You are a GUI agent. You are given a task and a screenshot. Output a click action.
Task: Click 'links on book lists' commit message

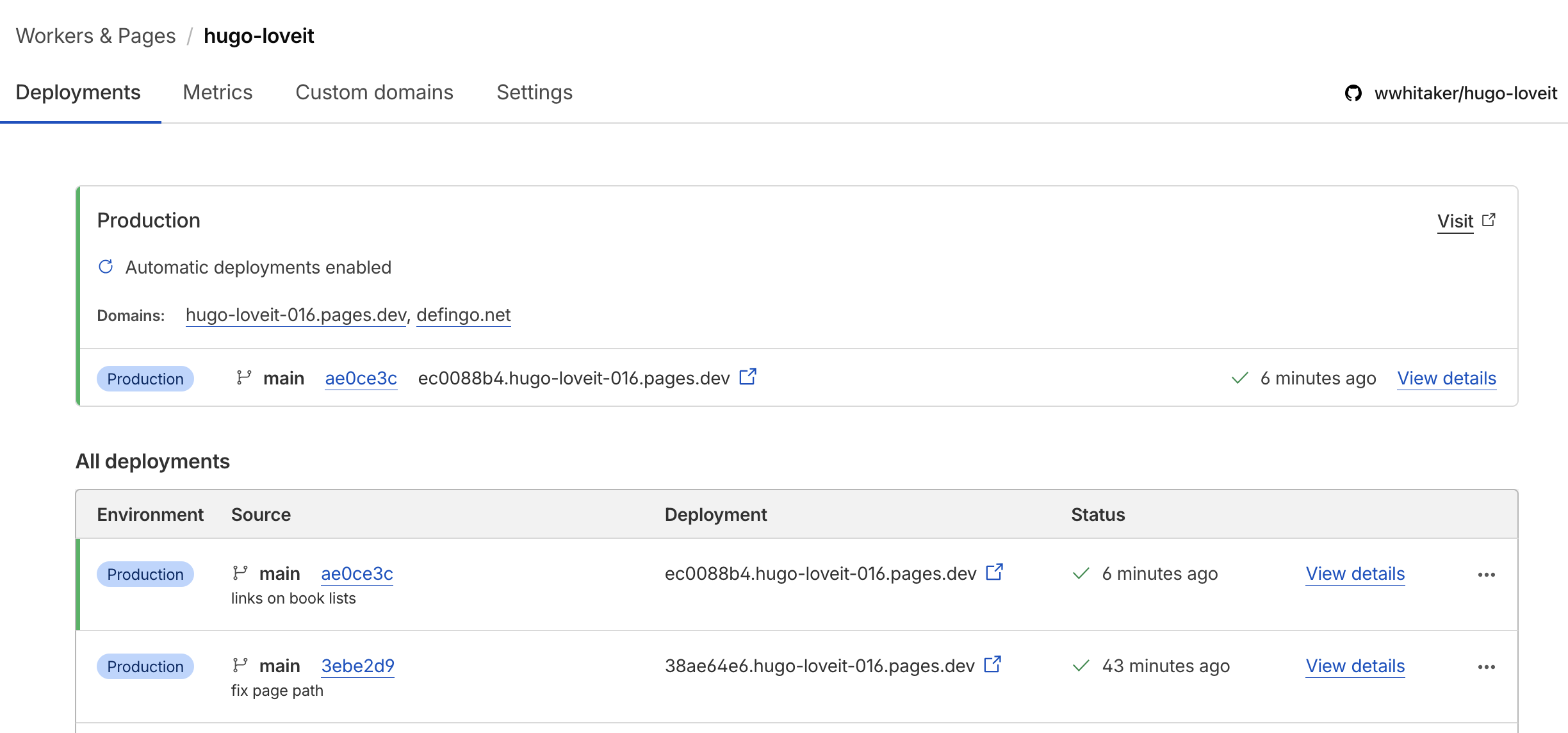point(293,598)
